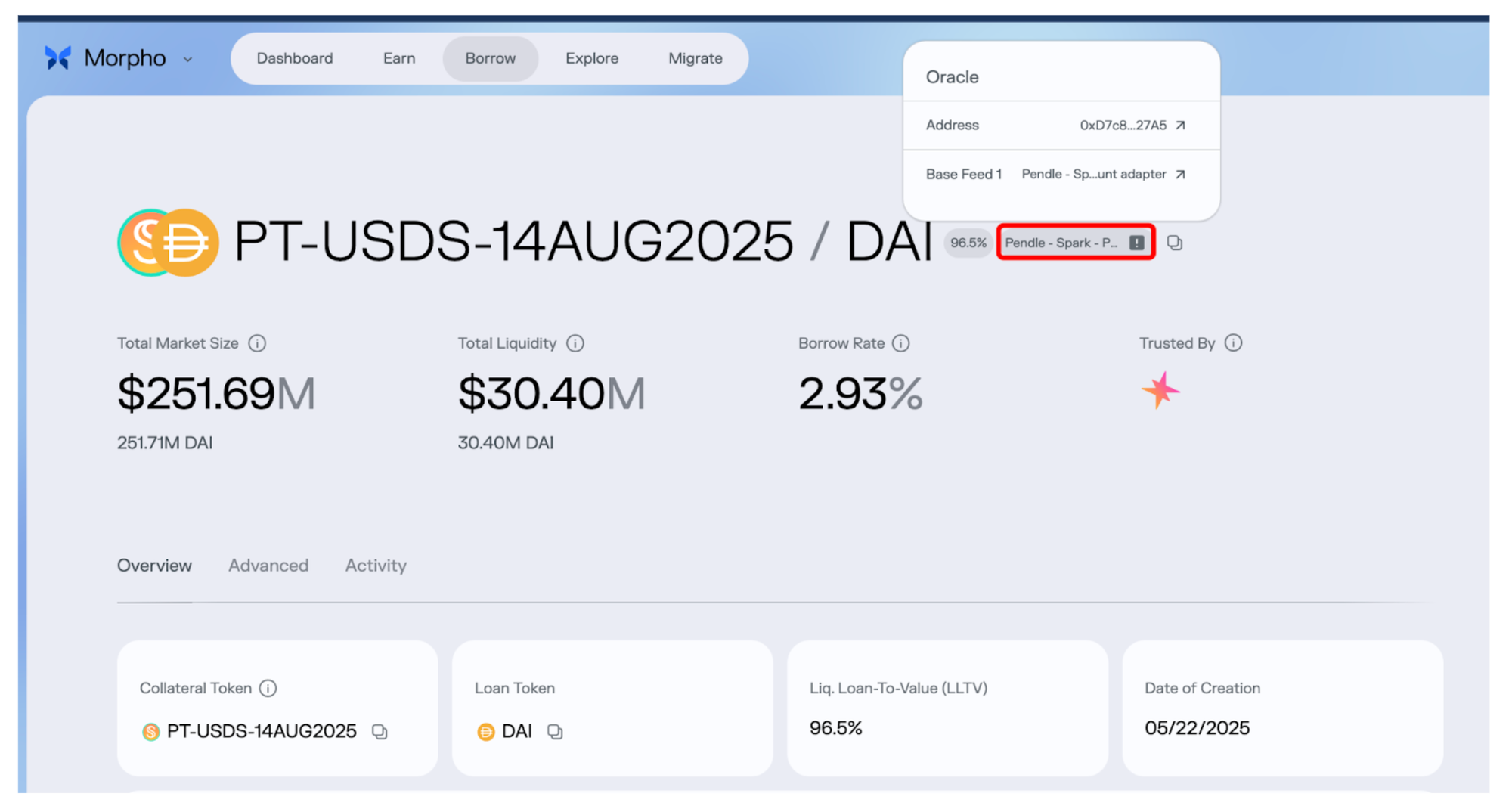1512x812 pixels.
Task: Click the 96.5% LLTV badge
Action: coord(968,243)
